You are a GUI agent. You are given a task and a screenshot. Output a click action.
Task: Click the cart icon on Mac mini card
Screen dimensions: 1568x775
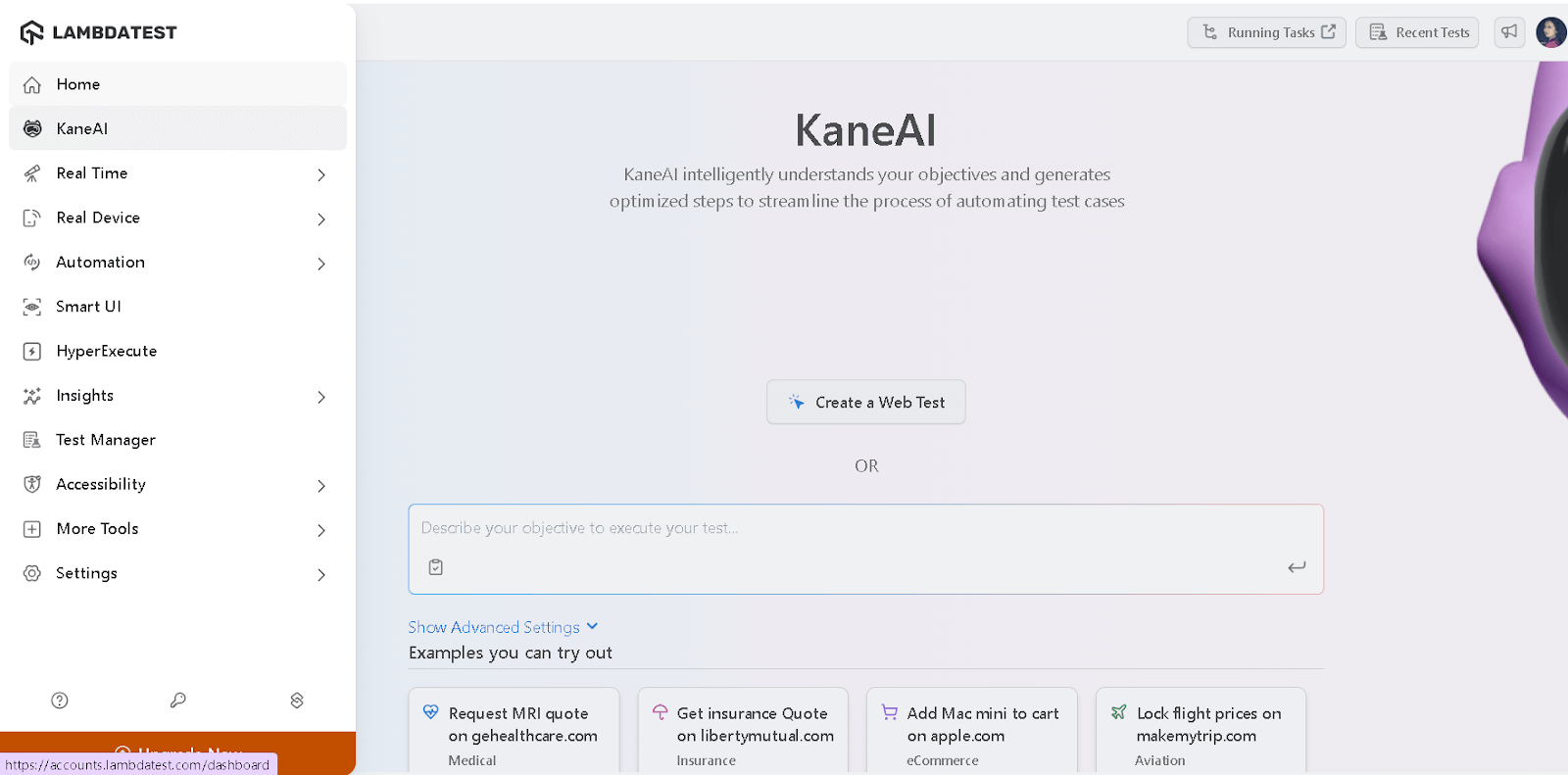[890, 712]
